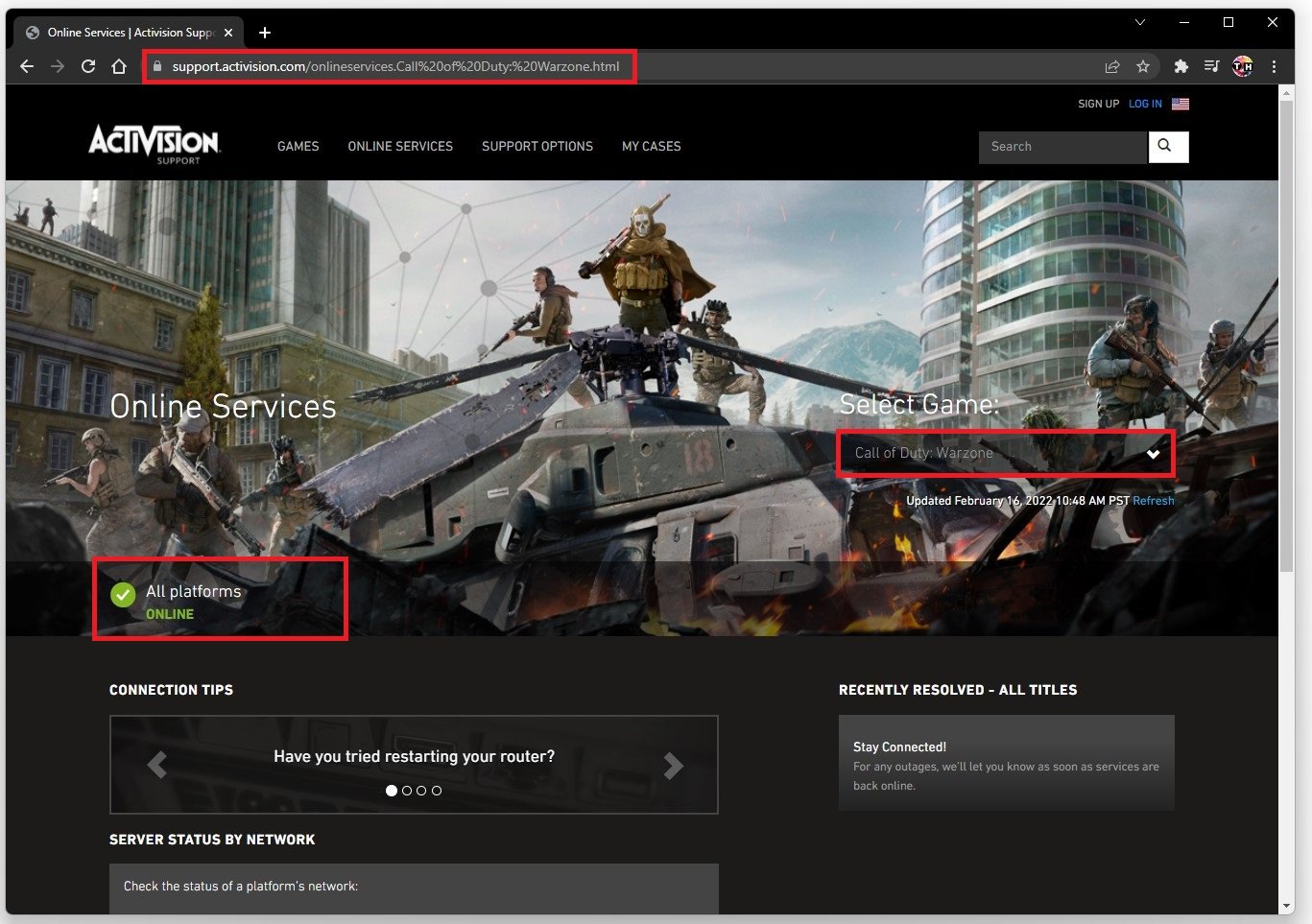Image resolution: width=1312 pixels, height=924 pixels.
Task: Reload the page using the refresh icon
Action: 88,66
